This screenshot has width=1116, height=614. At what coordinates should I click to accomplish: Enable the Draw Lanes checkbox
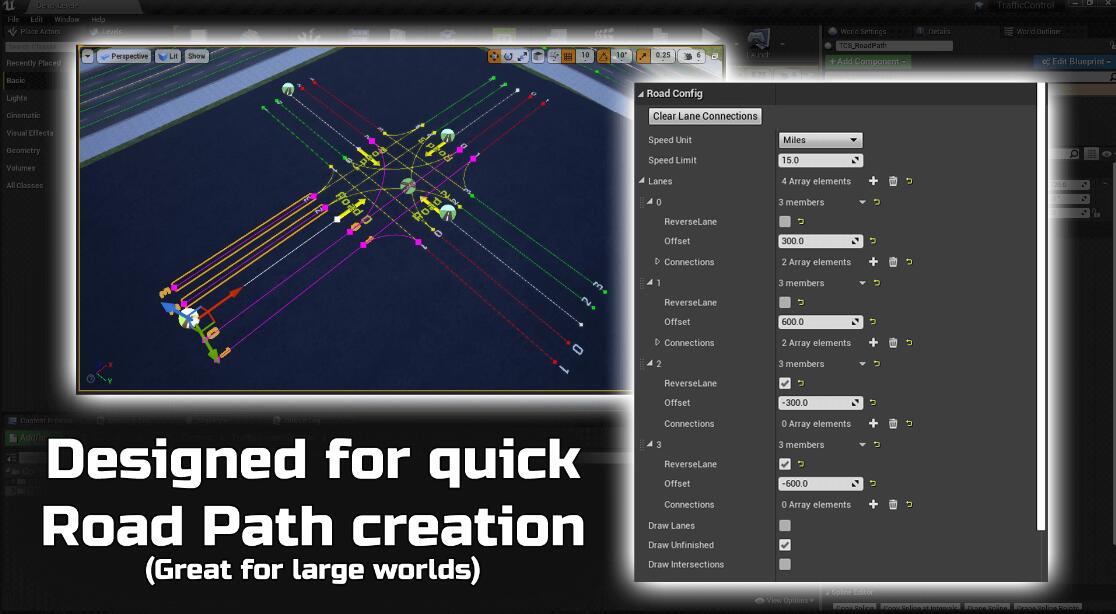click(x=785, y=526)
